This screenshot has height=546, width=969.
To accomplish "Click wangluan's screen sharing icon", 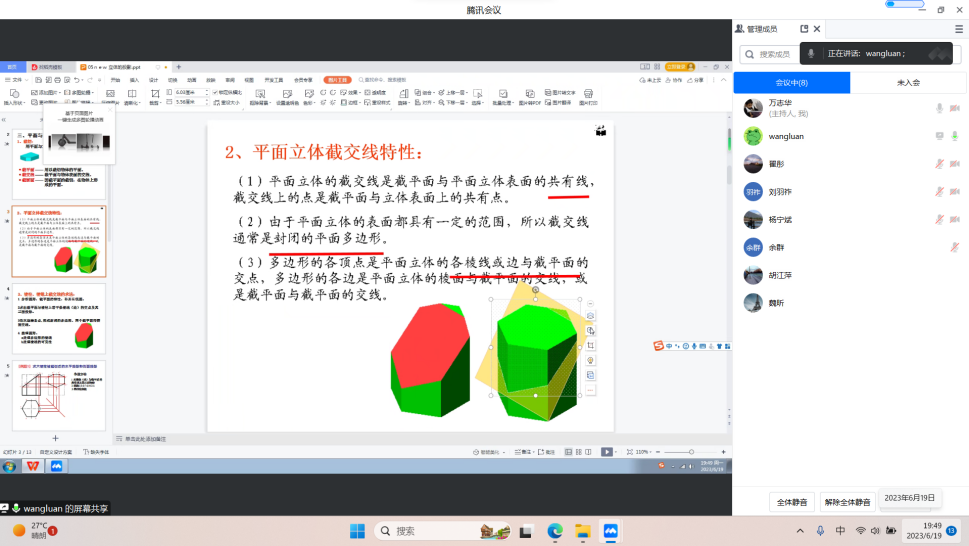I will pyautogui.click(x=939, y=136).
